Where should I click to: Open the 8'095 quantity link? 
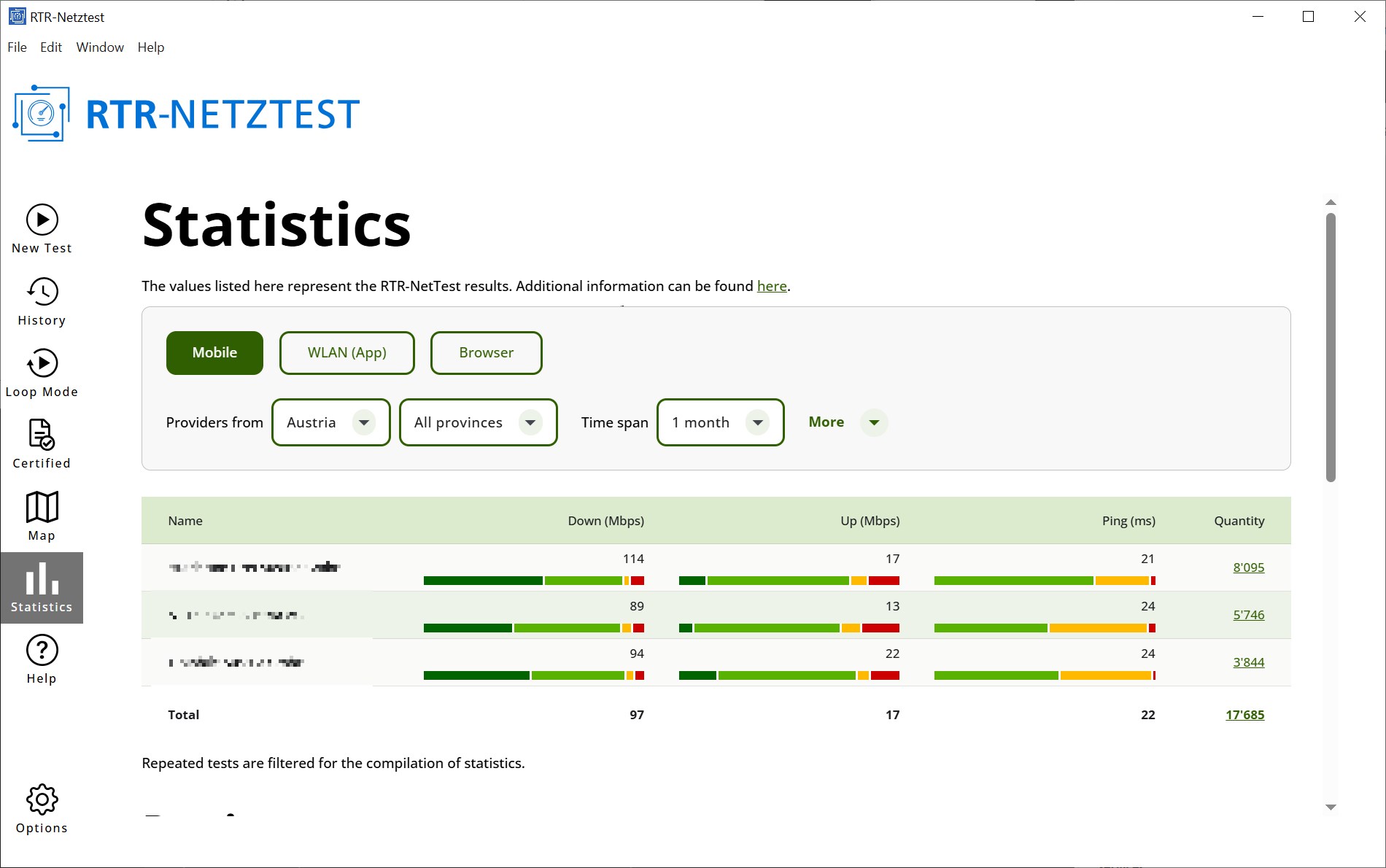(x=1248, y=567)
